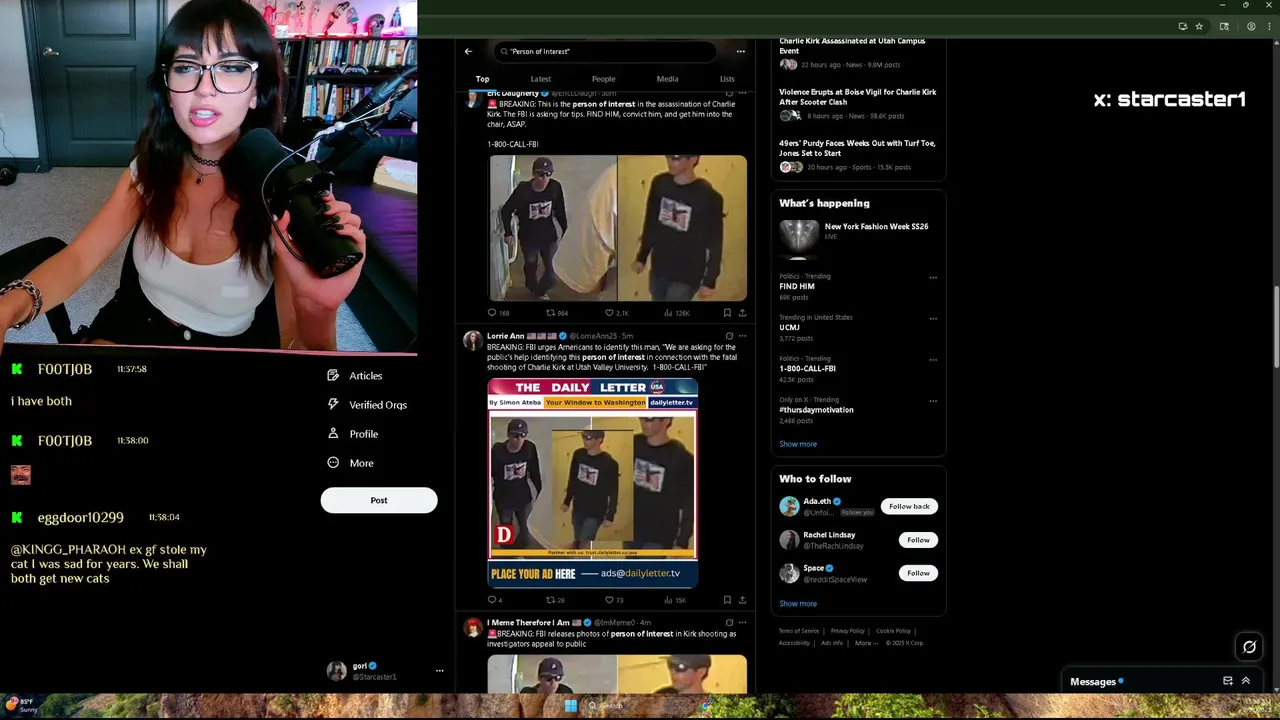Viewport: 1280px width, 720px height.
Task: Open 49ers' Purdy Faces Weeks Out story
Action: (858, 155)
